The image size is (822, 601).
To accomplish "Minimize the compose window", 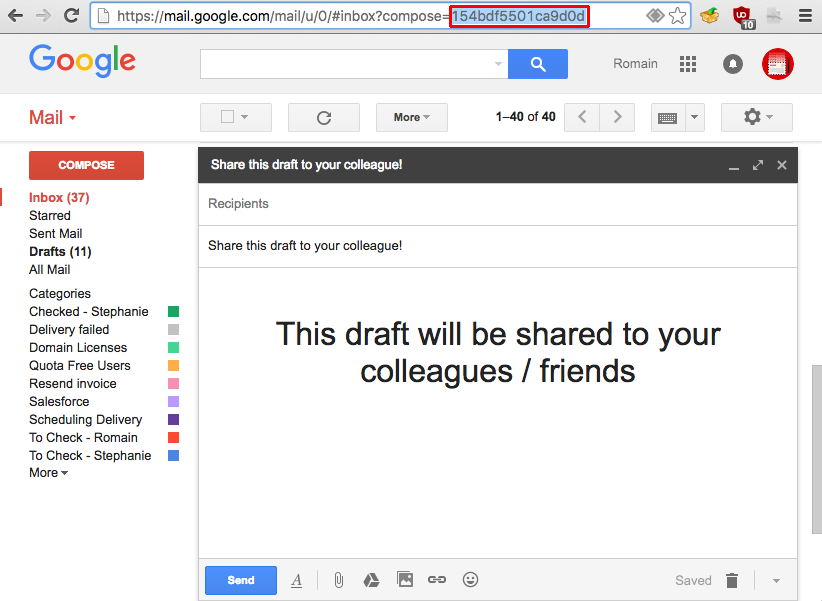I will 734,166.
